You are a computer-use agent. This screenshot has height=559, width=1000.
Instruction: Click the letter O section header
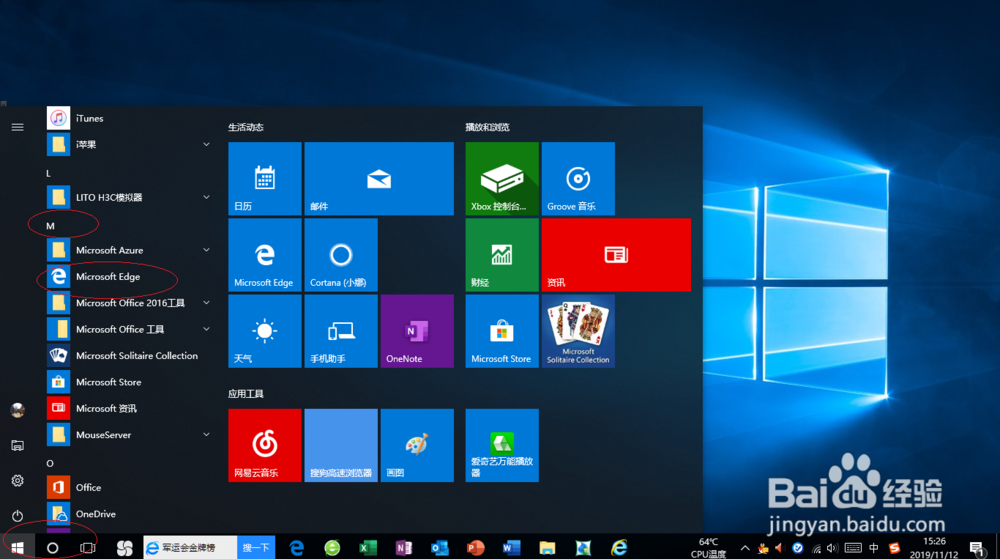pos(50,463)
